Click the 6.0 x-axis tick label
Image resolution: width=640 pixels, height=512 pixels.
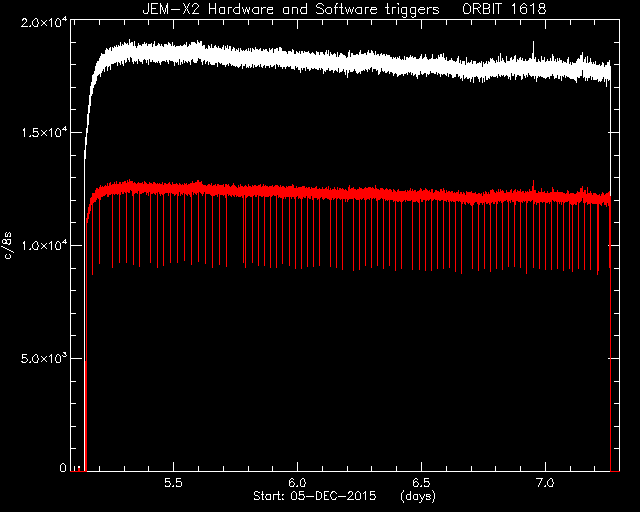coord(297,483)
